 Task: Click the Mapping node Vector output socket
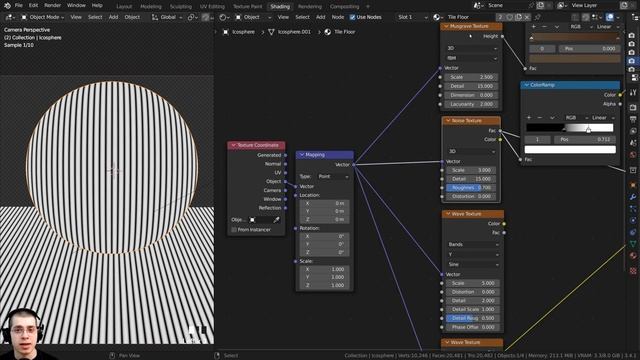[353, 164]
